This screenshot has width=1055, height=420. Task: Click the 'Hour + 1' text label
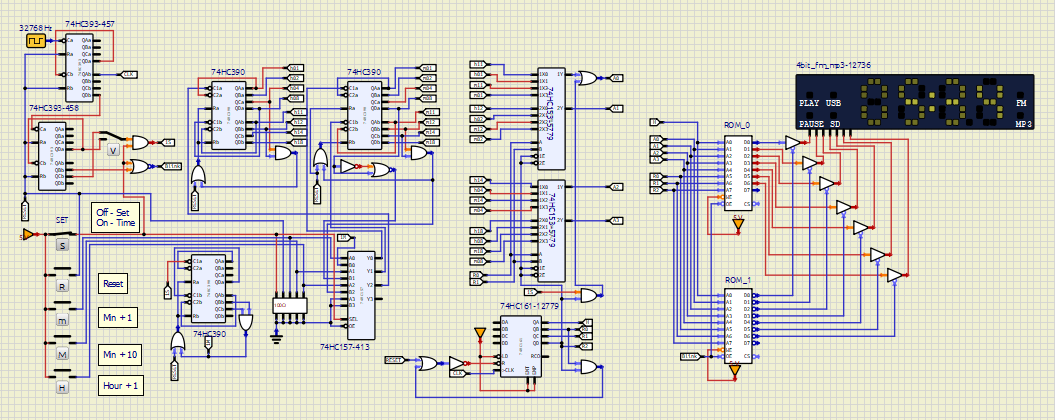tap(122, 385)
